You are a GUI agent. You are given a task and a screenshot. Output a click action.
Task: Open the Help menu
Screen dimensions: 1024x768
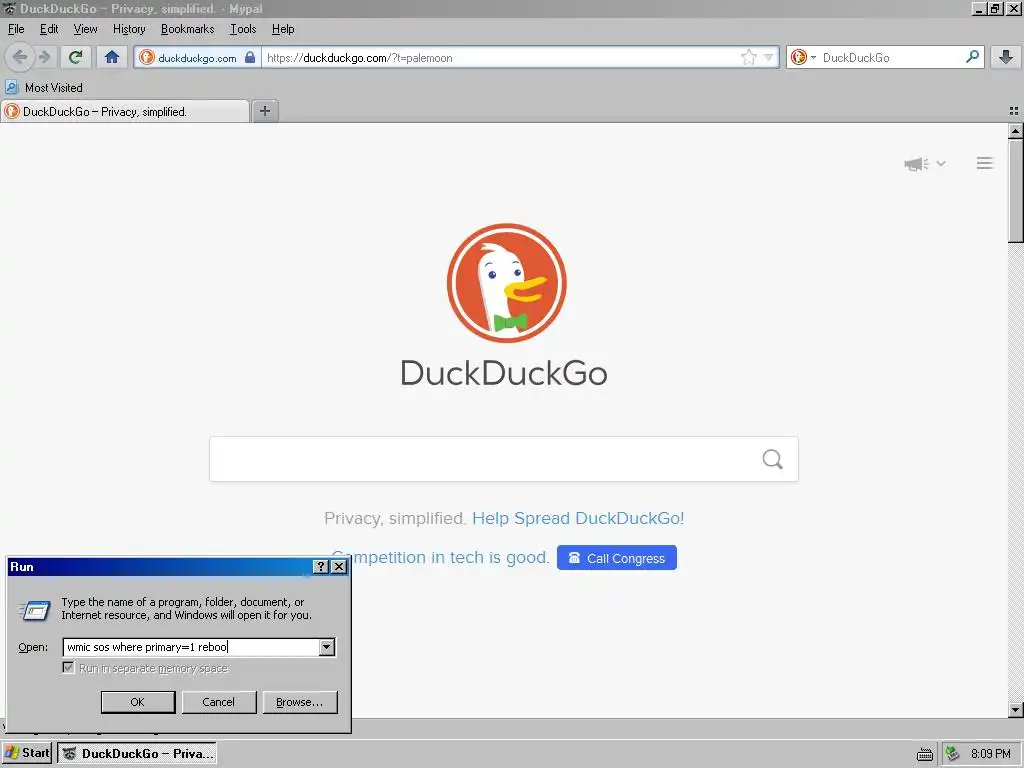pyautogui.click(x=283, y=29)
